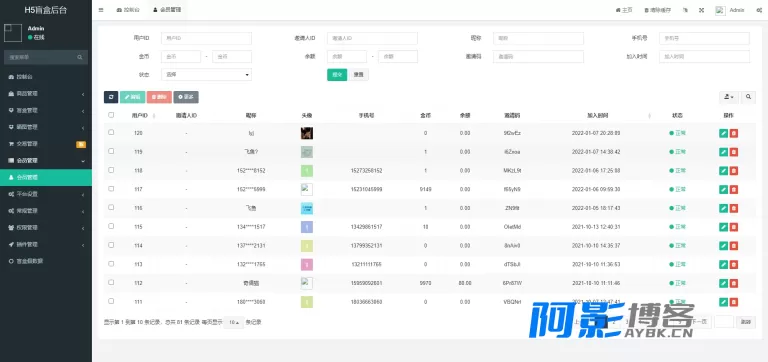Switch to the 控制台 tab in top bar
This screenshot has height=362, width=768.
point(128,10)
